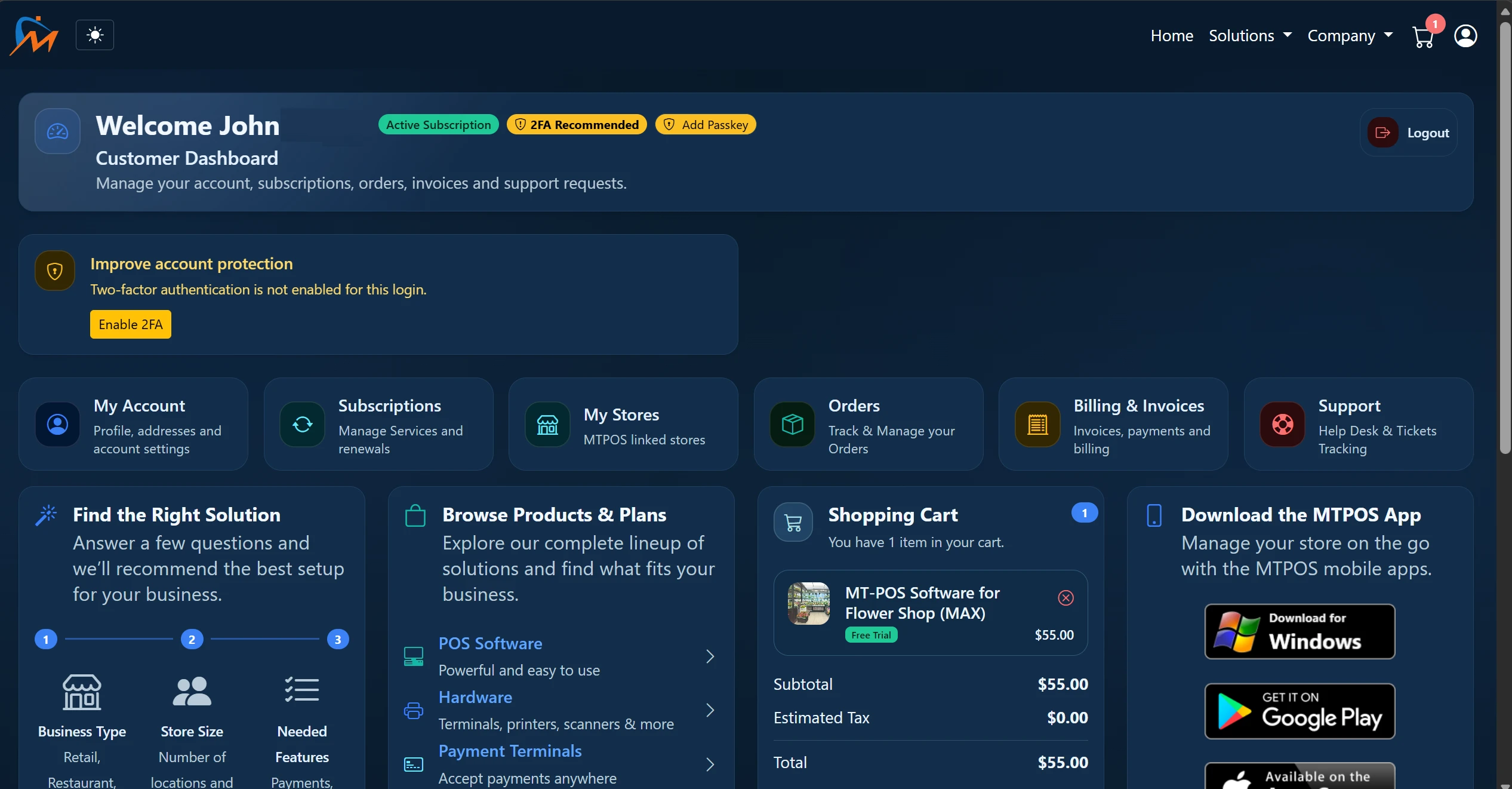1512x789 pixels.
Task: Click the MTPOS logo in the header
Action: tap(34, 35)
